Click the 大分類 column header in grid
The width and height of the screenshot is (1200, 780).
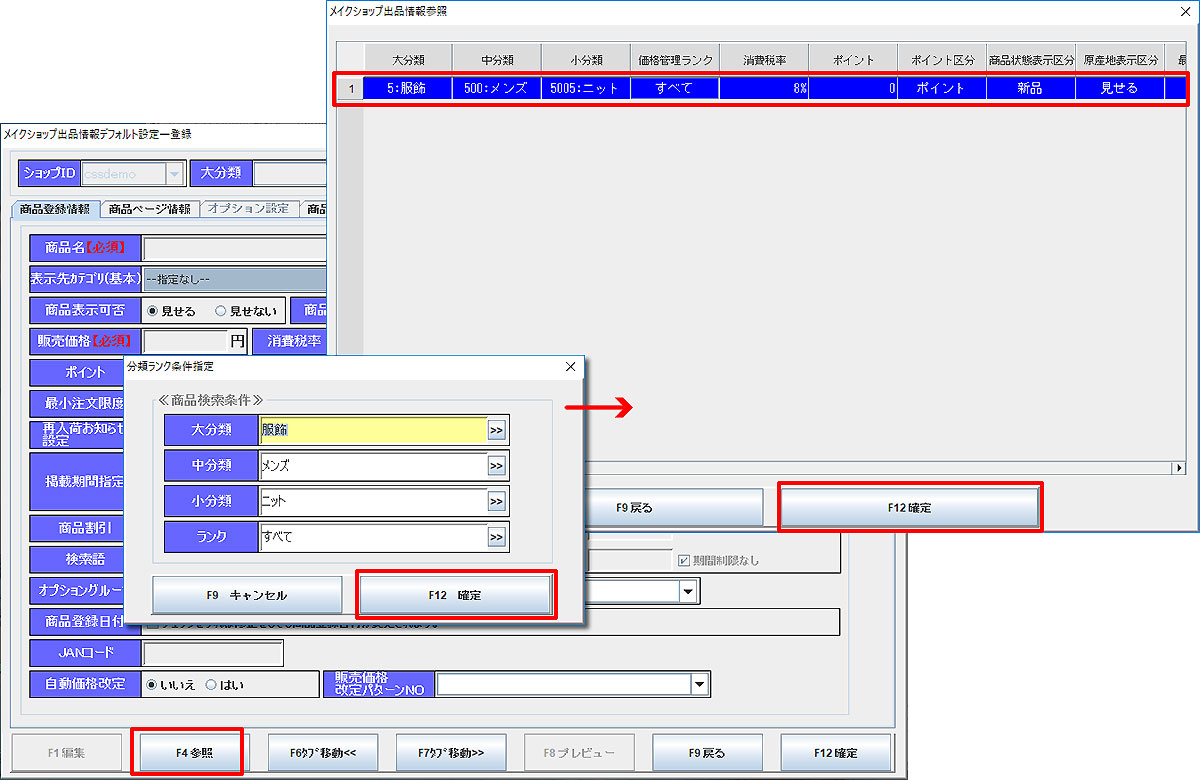pos(408,60)
